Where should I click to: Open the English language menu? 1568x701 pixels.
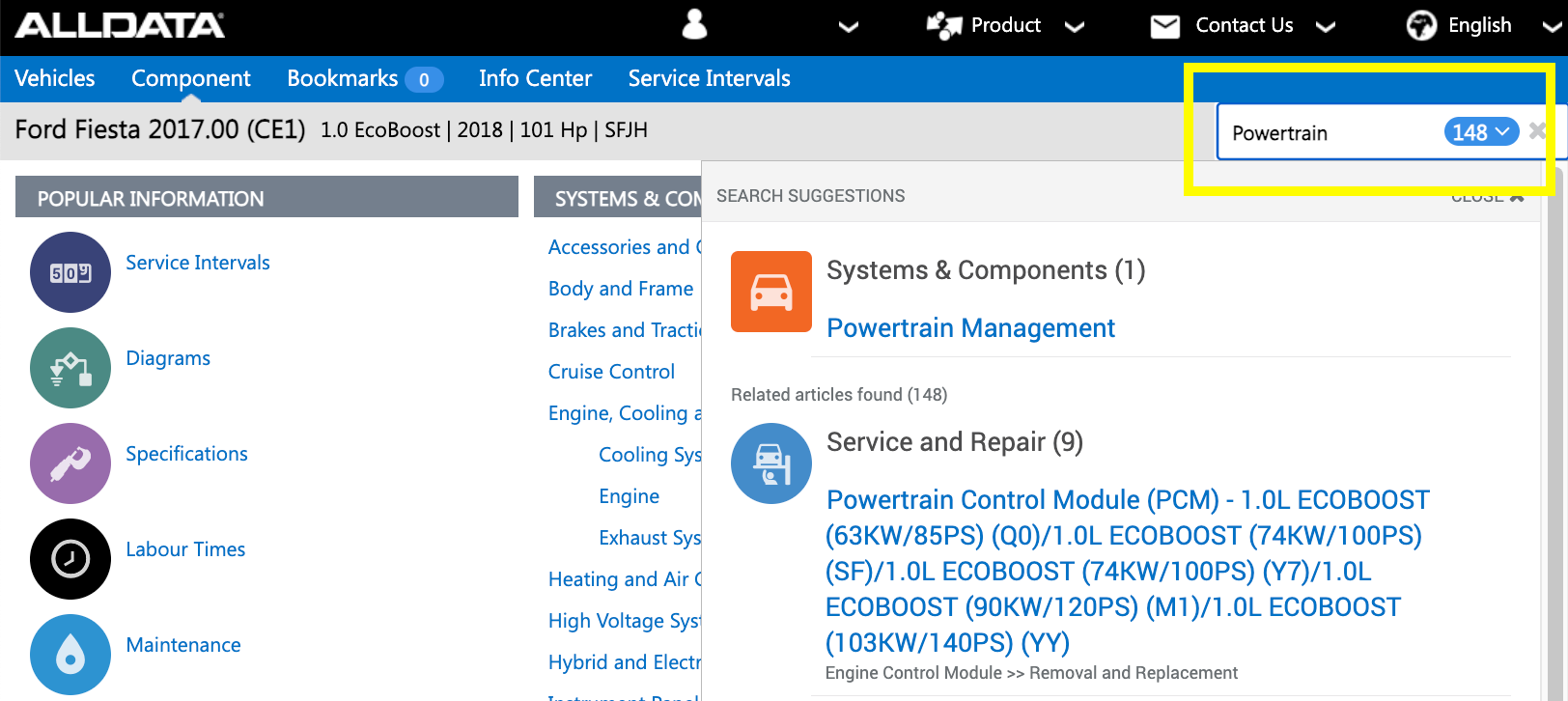(x=1479, y=25)
